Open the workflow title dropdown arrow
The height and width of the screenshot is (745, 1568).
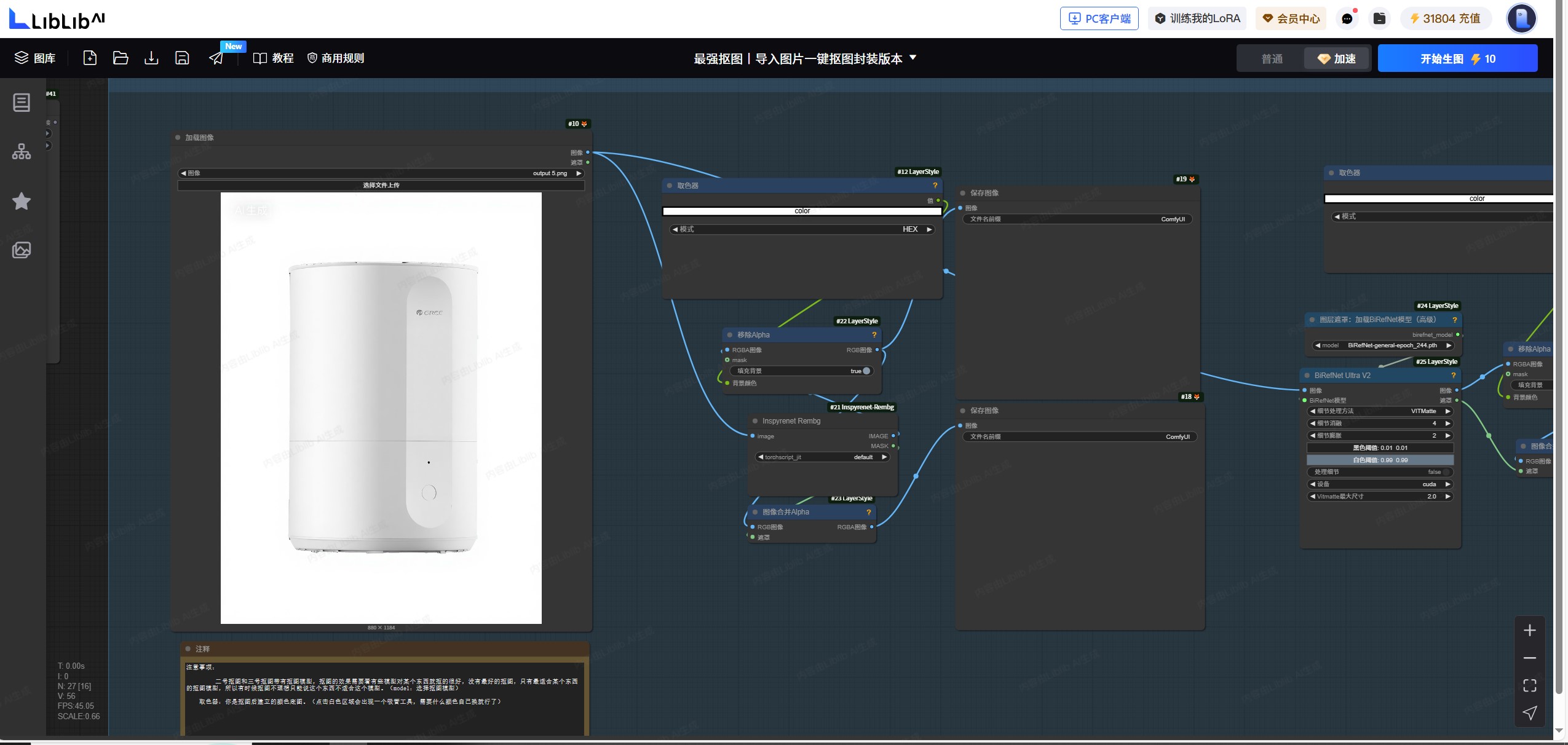pyautogui.click(x=913, y=58)
